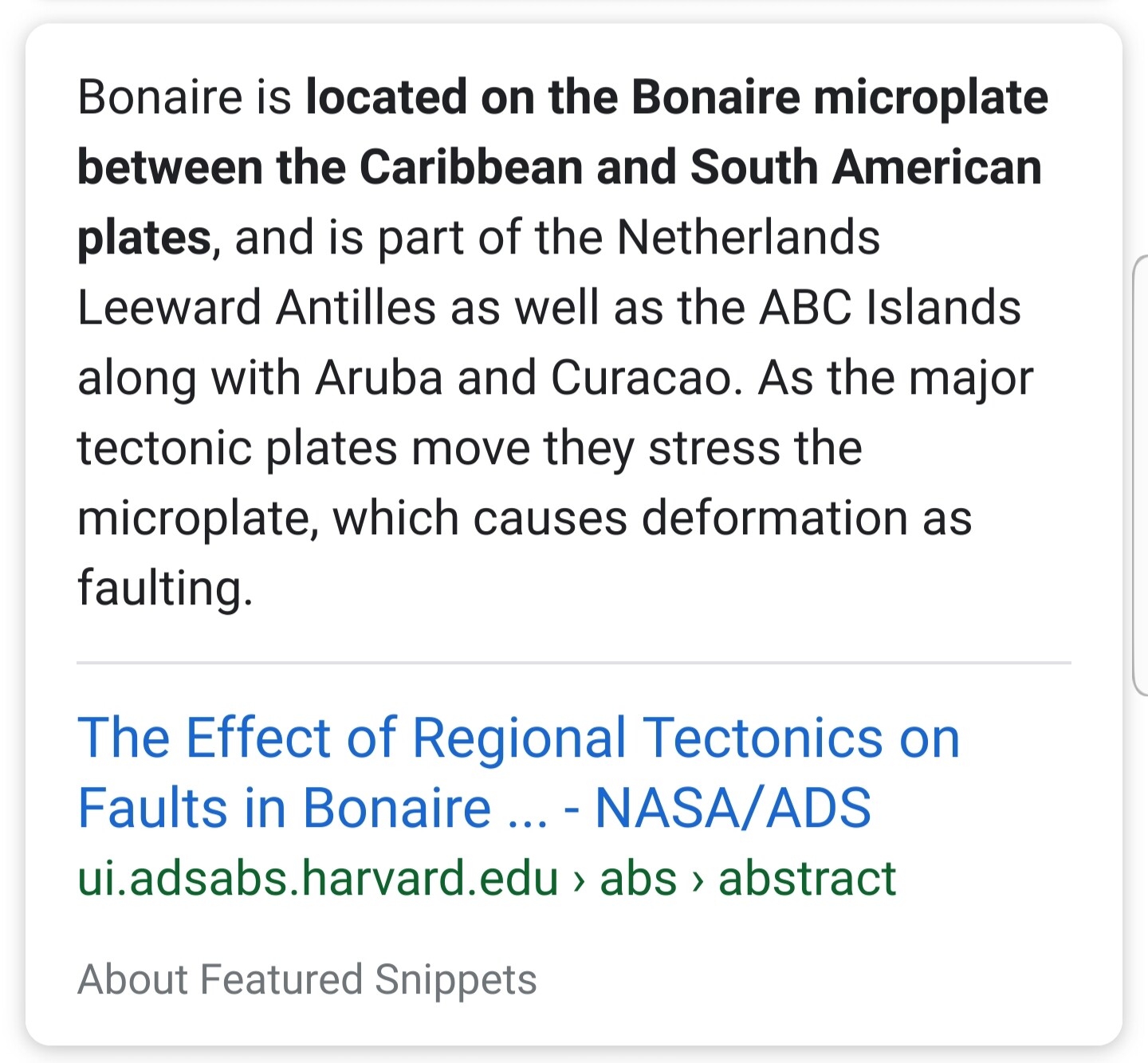Click "Leeward Antilles" in the snippet text
The width and height of the screenshot is (1148, 1063).
pyautogui.click(x=256, y=308)
